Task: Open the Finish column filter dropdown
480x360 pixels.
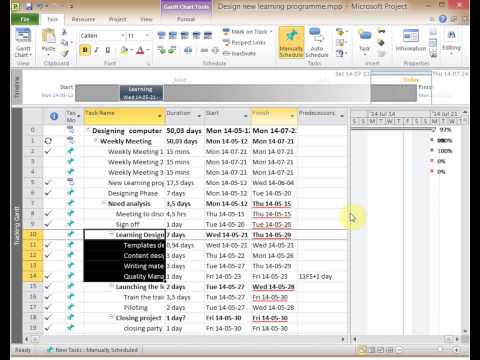Action: [x=292, y=116]
